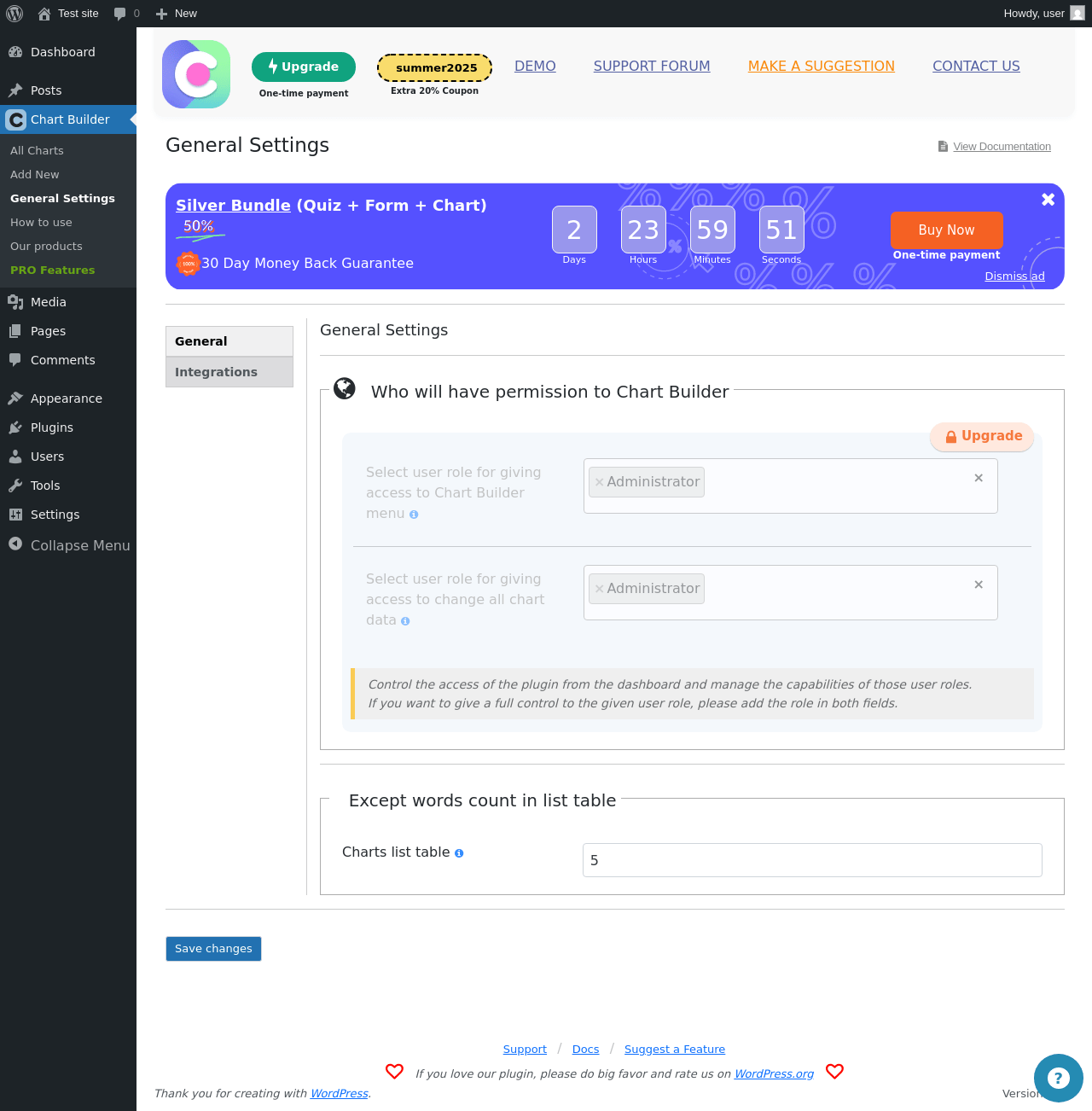Viewport: 1092px width, 1111px height.
Task: Close the Silver Bundle promo banner
Action: (x=1048, y=199)
